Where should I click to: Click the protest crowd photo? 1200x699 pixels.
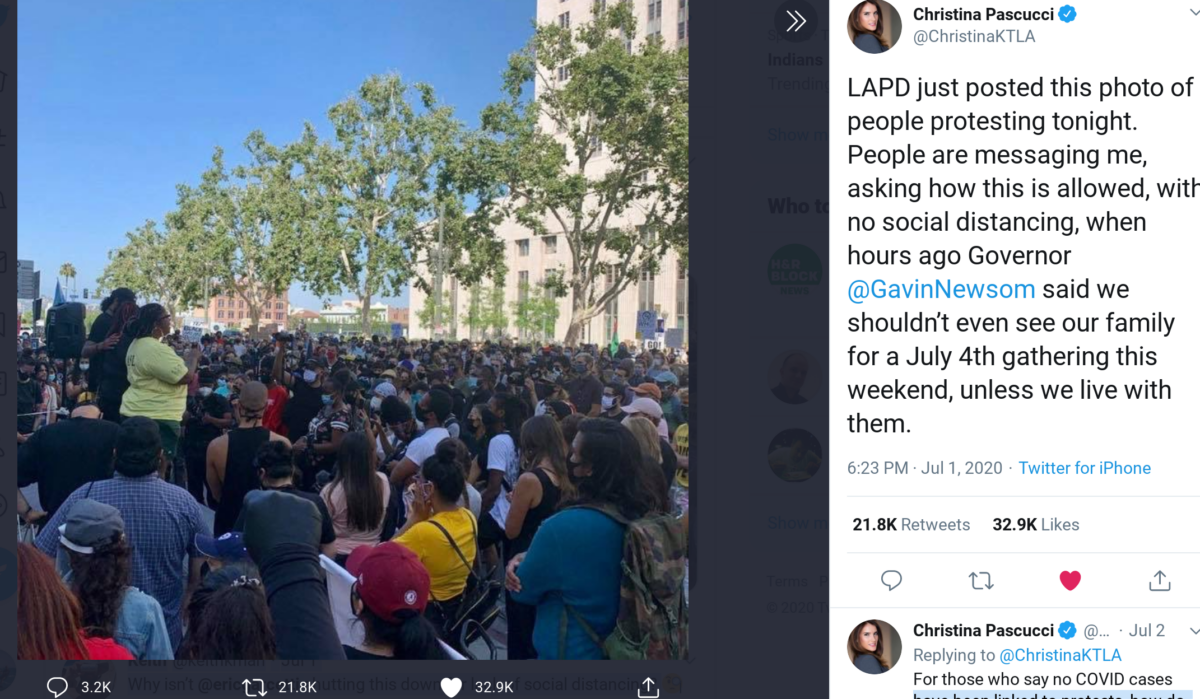tap(352, 330)
